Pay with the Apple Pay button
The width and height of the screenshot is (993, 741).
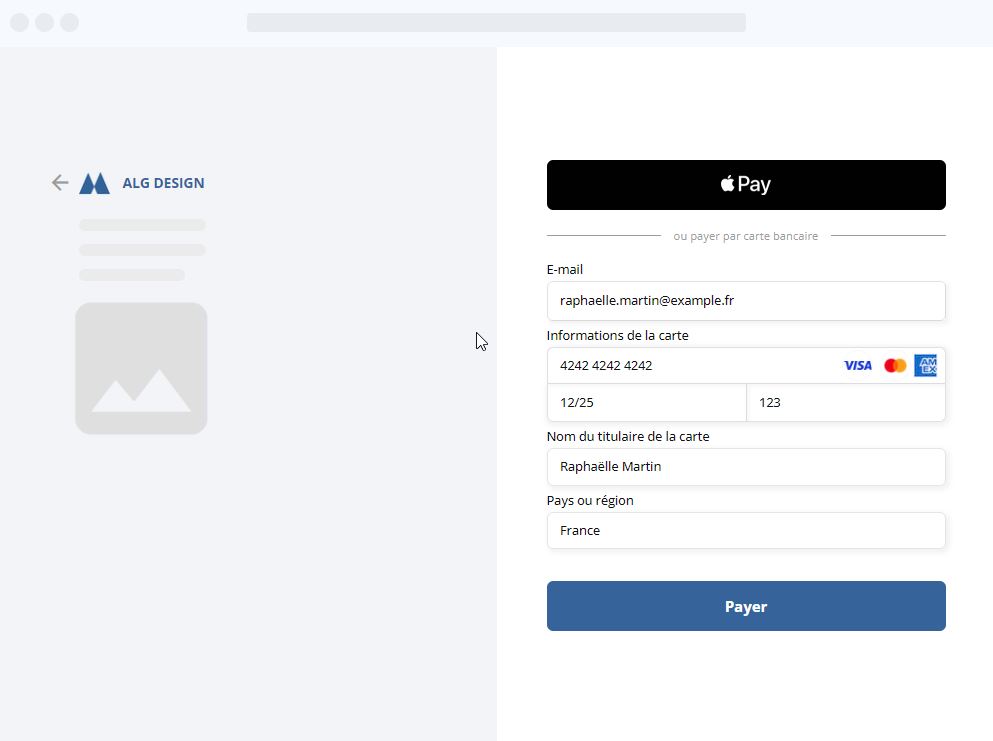(746, 185)
